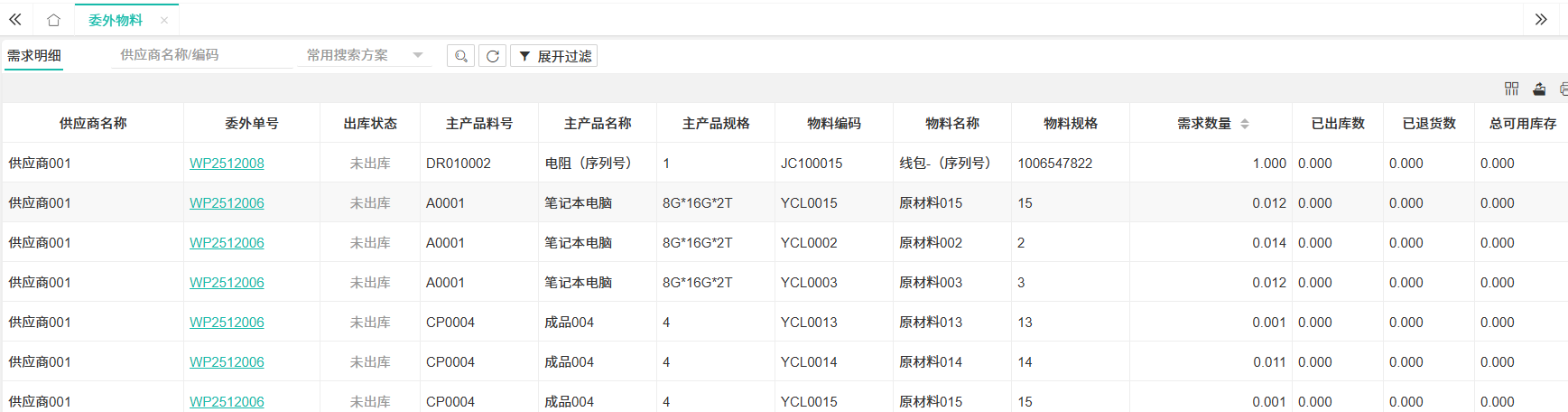Open order link WP2512008
1568x412 pixels.
click(x=227, y=164)
